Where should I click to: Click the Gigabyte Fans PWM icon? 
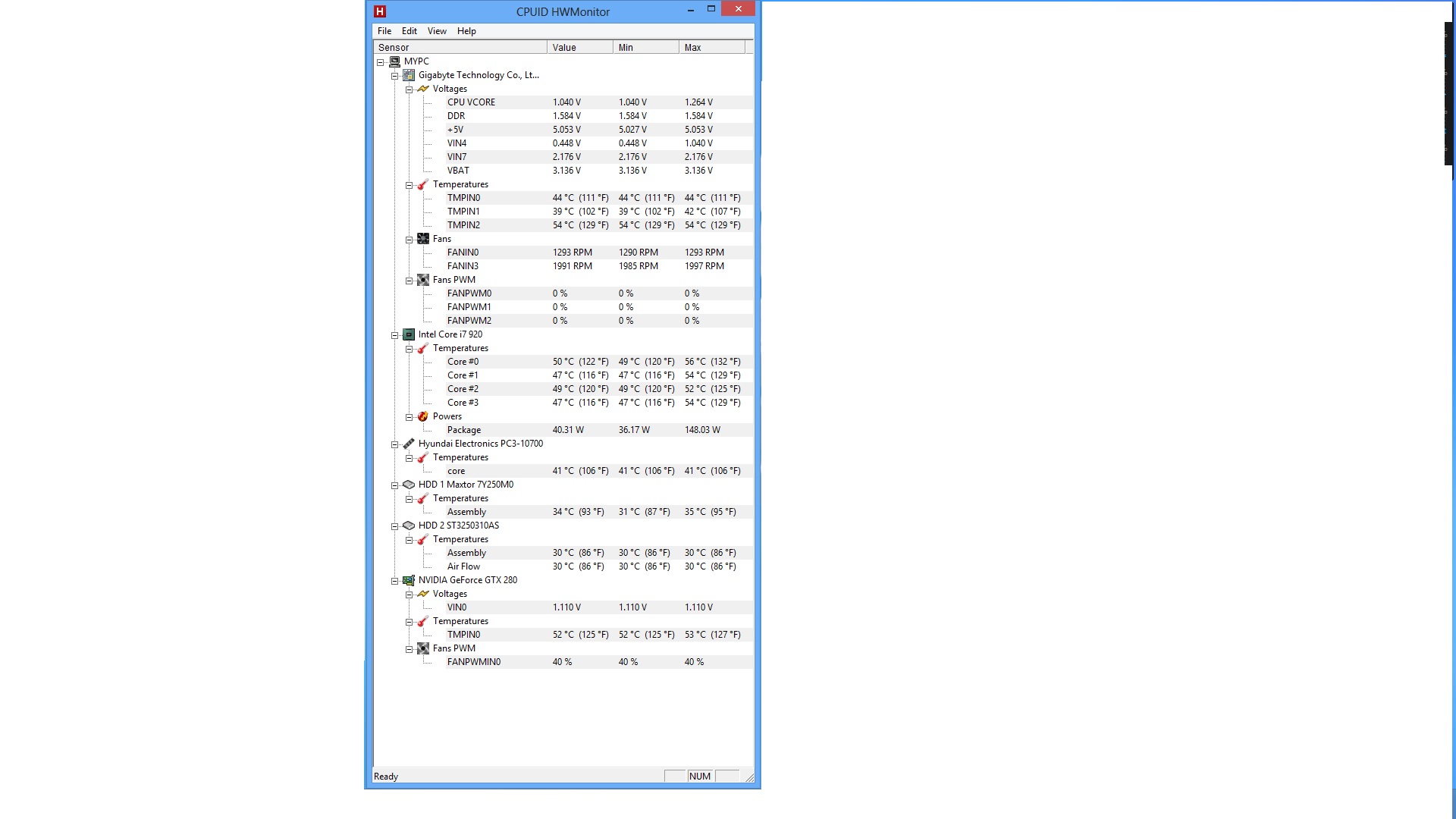(423, 280)
